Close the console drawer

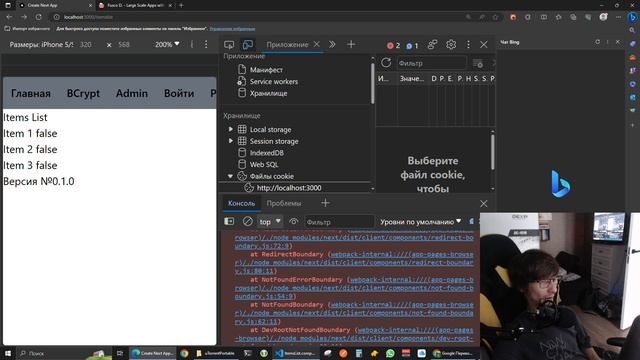[484, 203]
